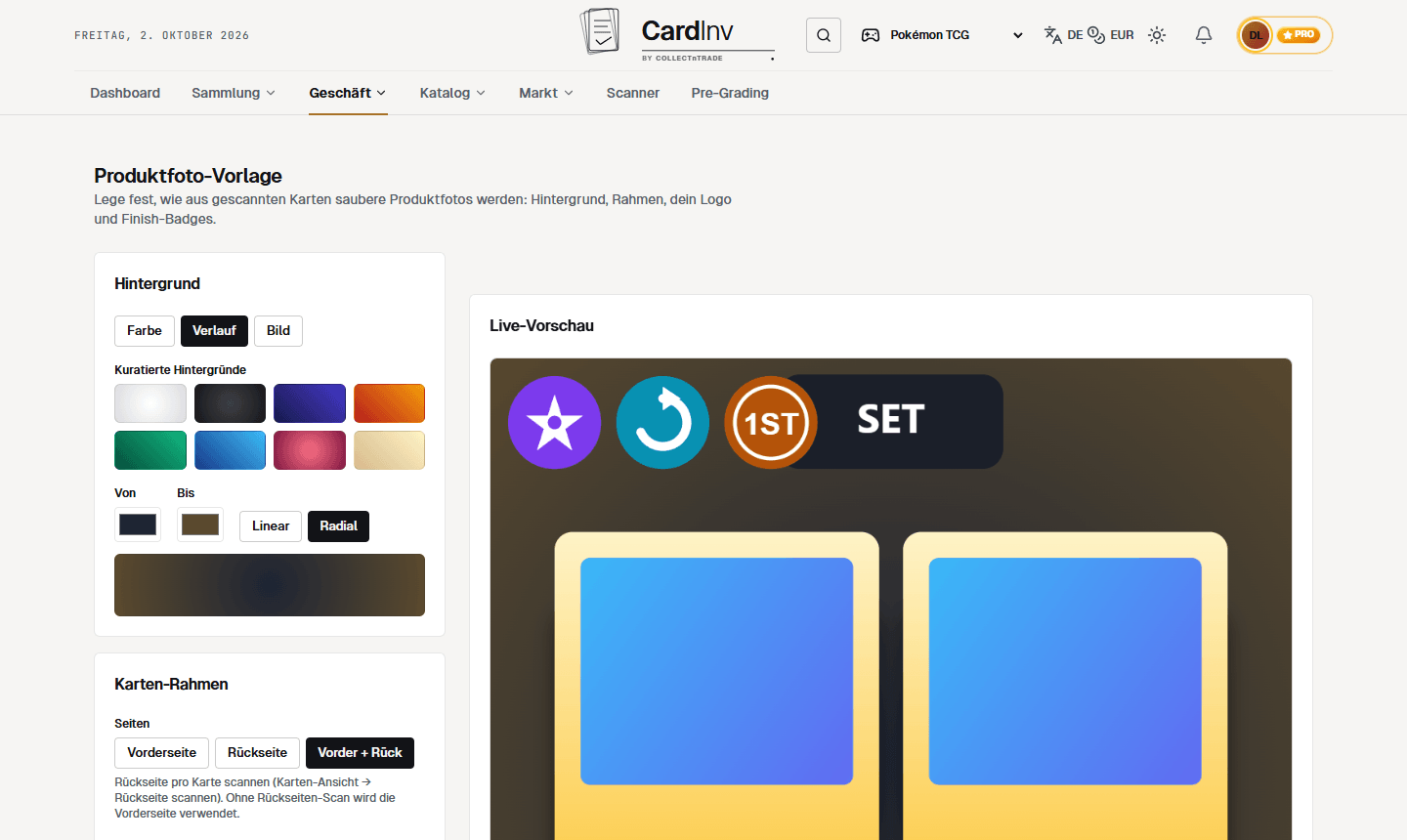Expand the Geschäft menu

348,93
